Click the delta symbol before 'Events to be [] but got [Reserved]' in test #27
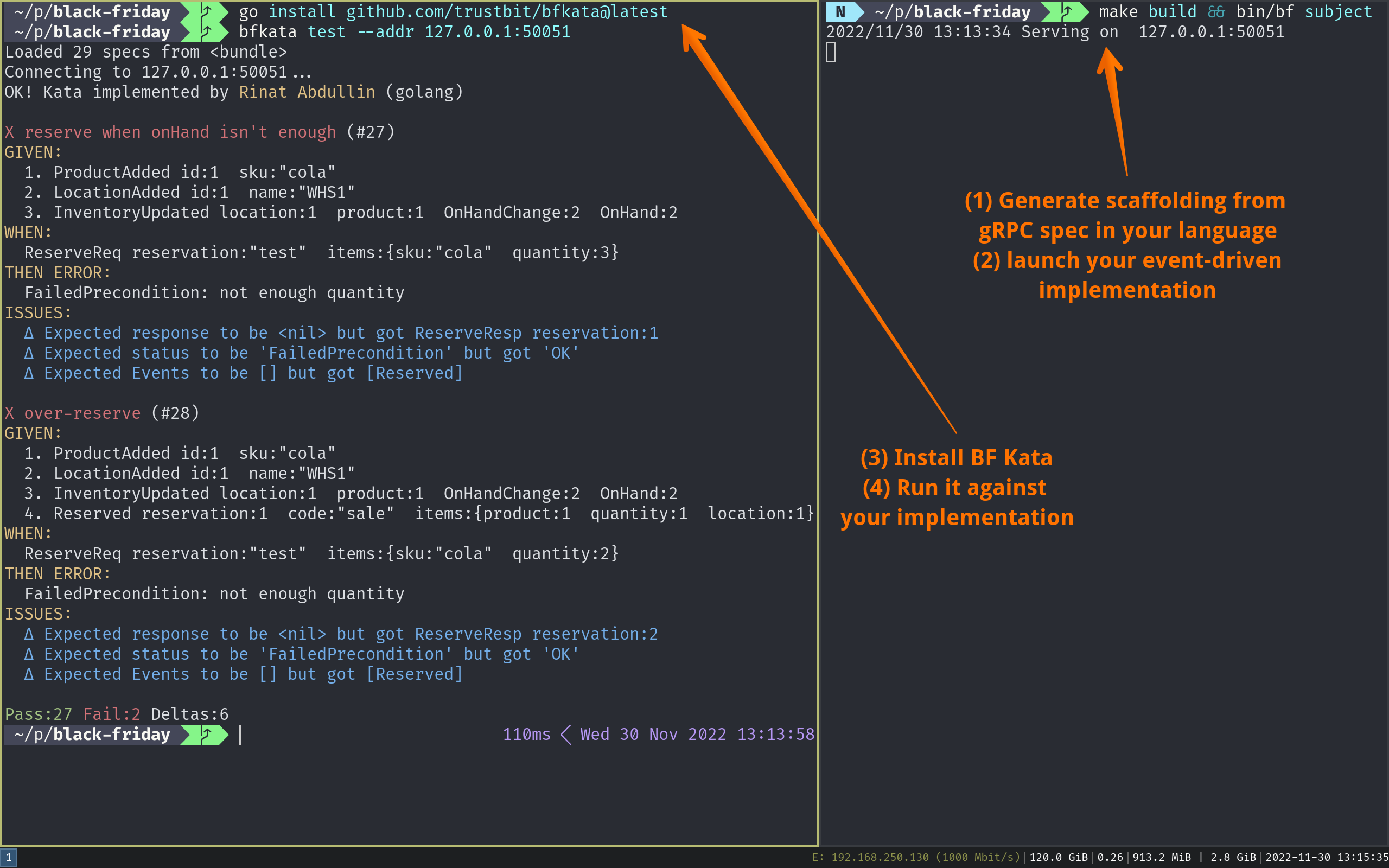This screenshot has height=868, width=1389. tap(29, 373)
